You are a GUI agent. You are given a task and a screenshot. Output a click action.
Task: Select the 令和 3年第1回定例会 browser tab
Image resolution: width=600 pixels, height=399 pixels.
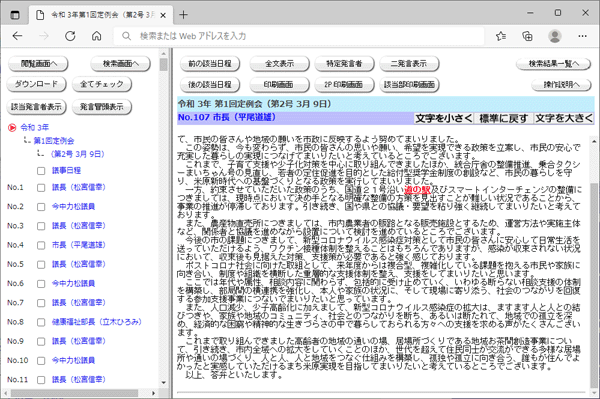pos(101,15)
